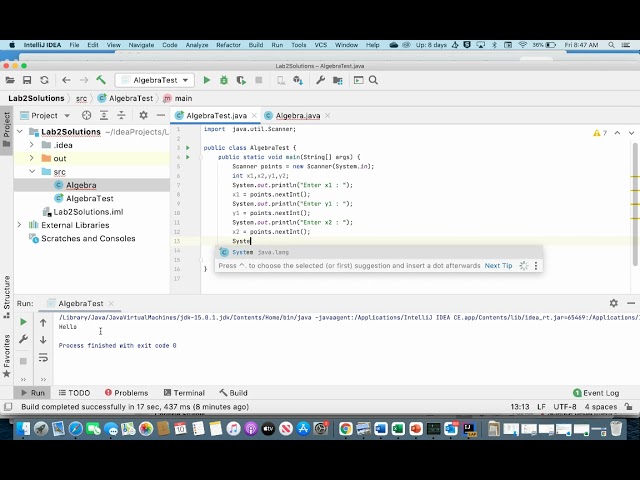The width and height of the screenshot is (640, 480).
Task: Locate opened file with target icon
Action: 86,116
